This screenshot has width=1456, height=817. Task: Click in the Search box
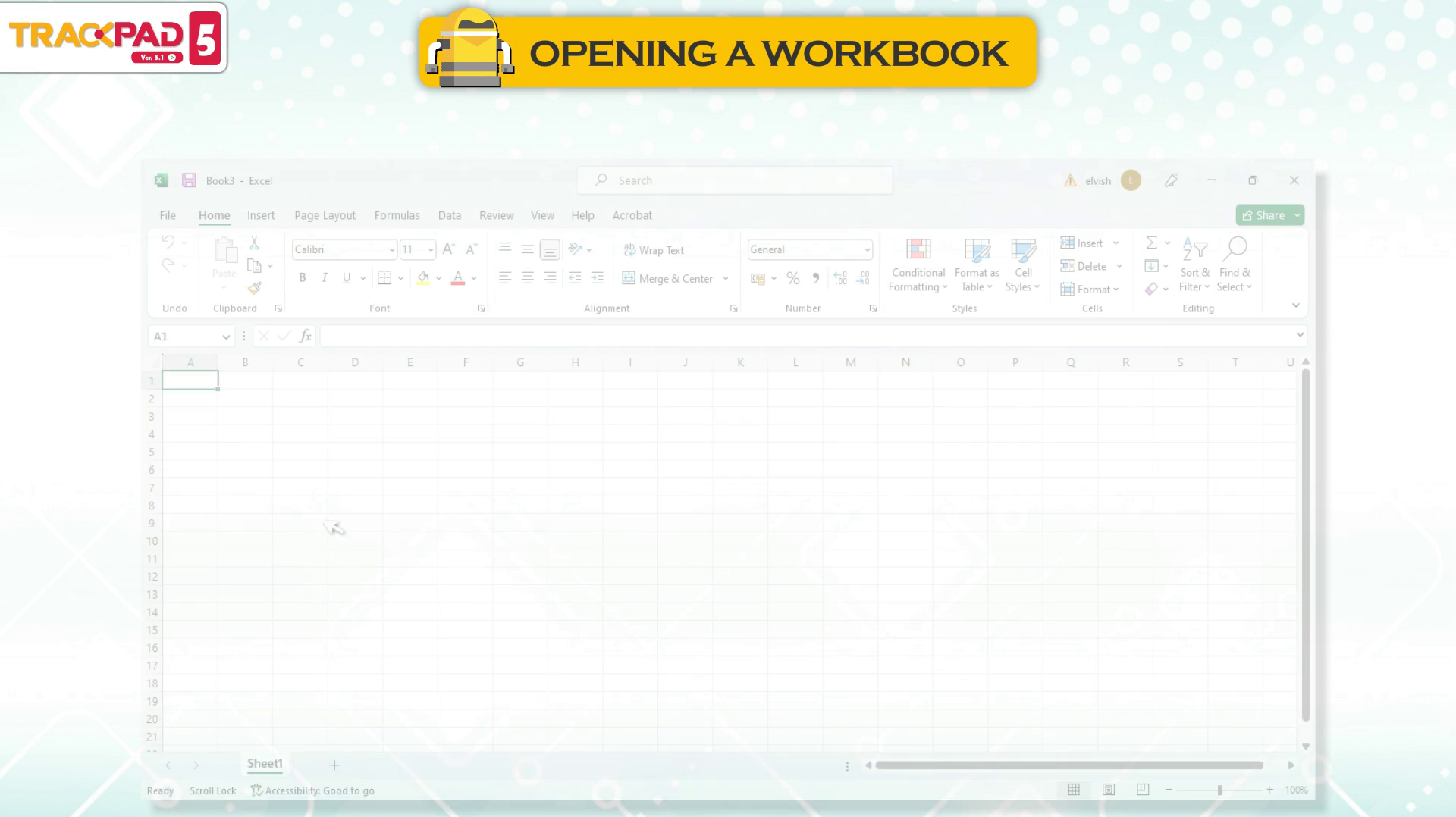pos(734,180)
